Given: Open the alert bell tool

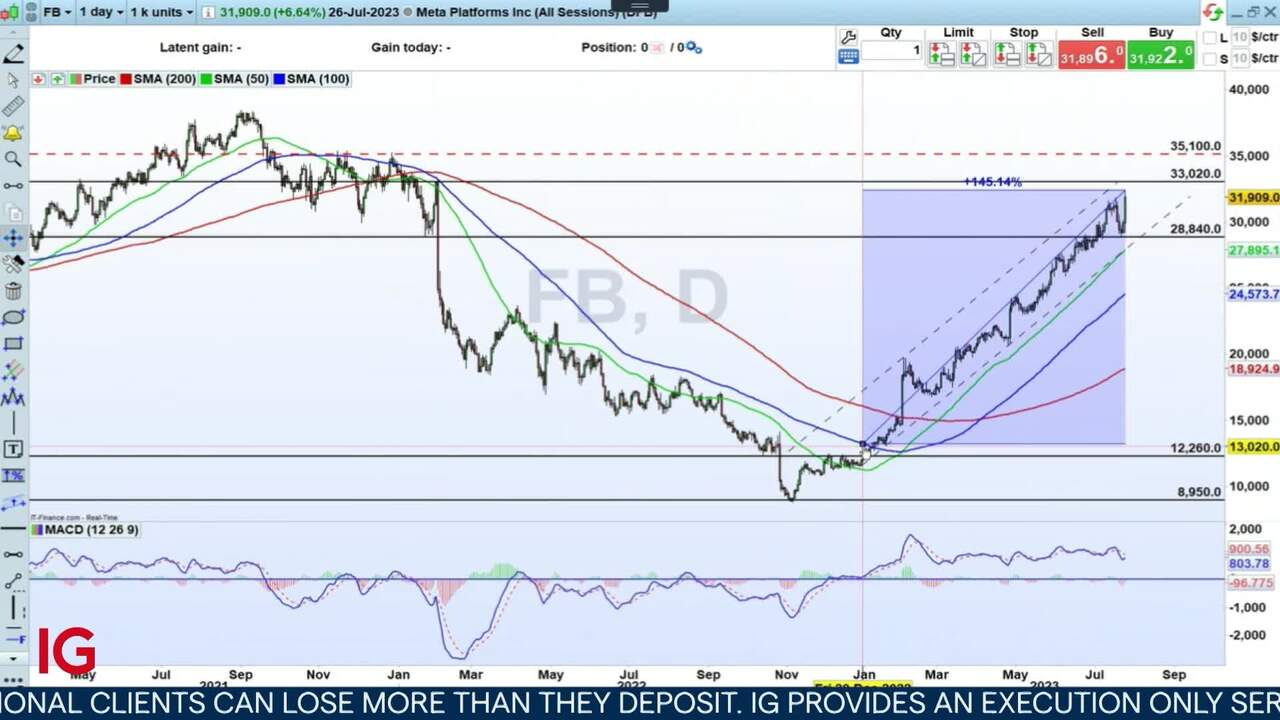Looking at the screenshot, I should 13,133.
